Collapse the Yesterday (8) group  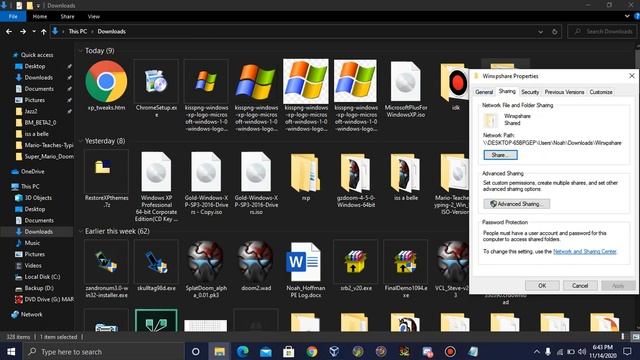[x=81, y=141]
